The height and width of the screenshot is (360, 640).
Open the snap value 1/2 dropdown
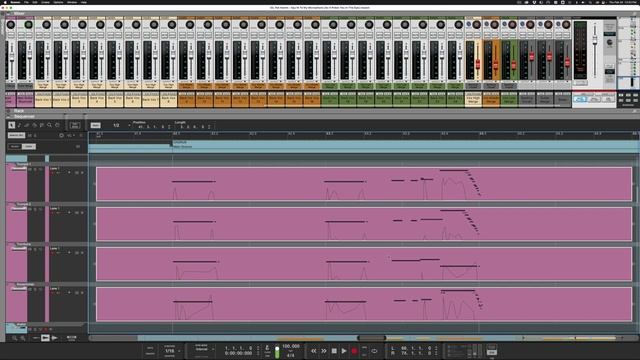coord(121,125)
